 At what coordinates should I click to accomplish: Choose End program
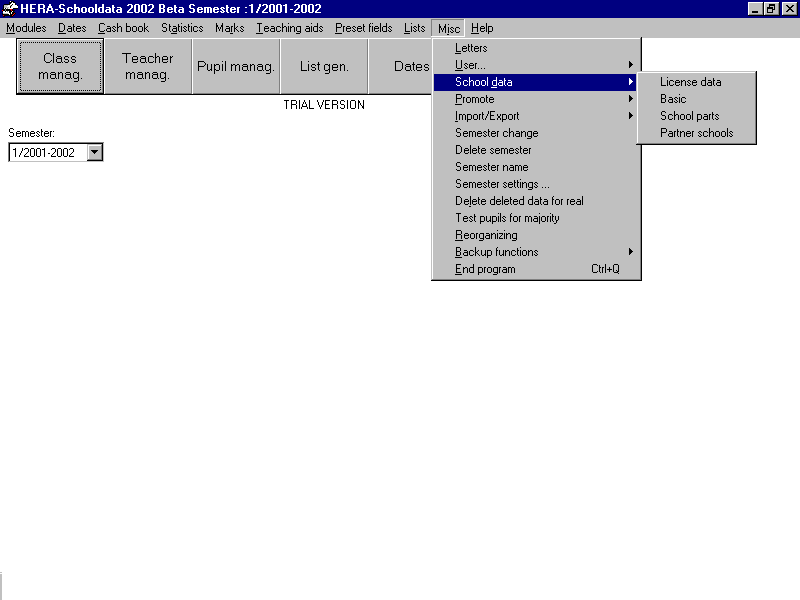pyautogui.click(x=535, y=269)
